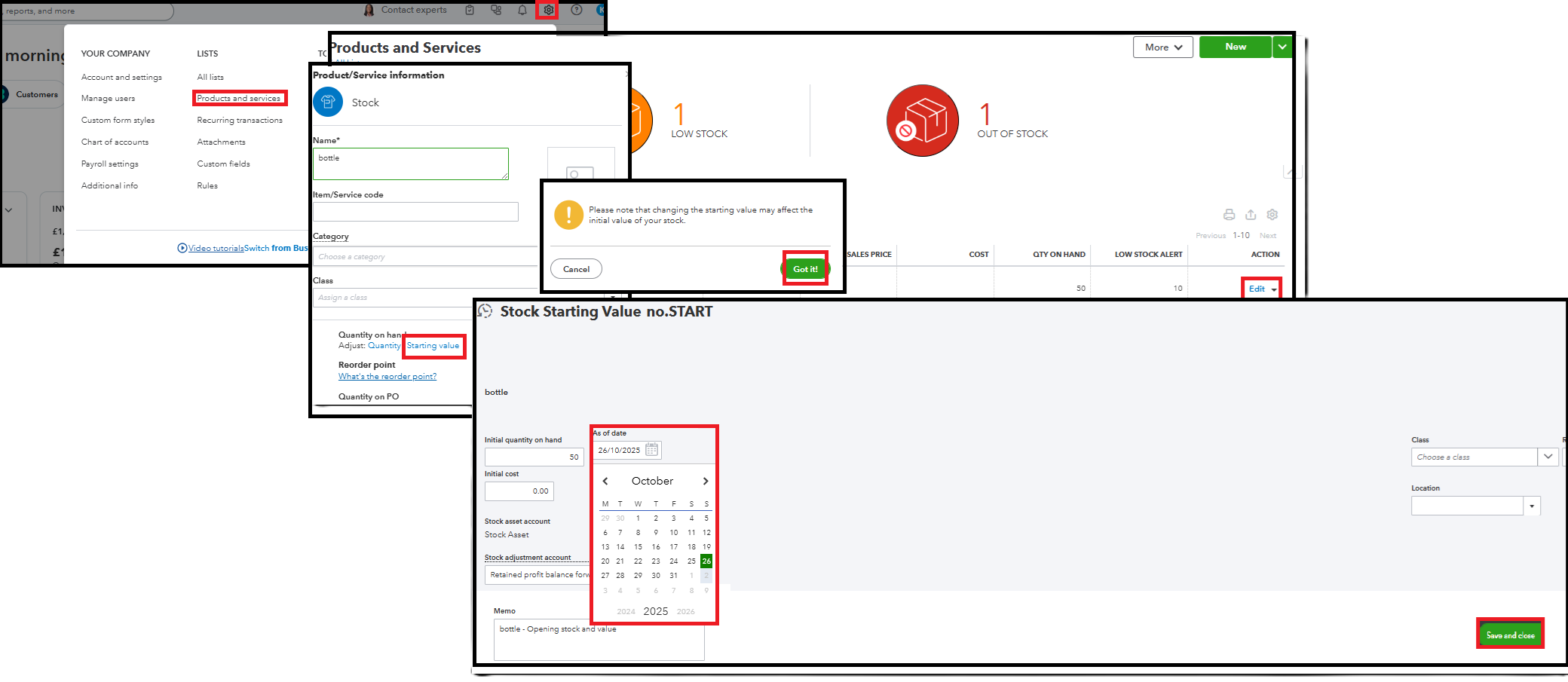Open Recurring transactions menu item

click(240, 120)
